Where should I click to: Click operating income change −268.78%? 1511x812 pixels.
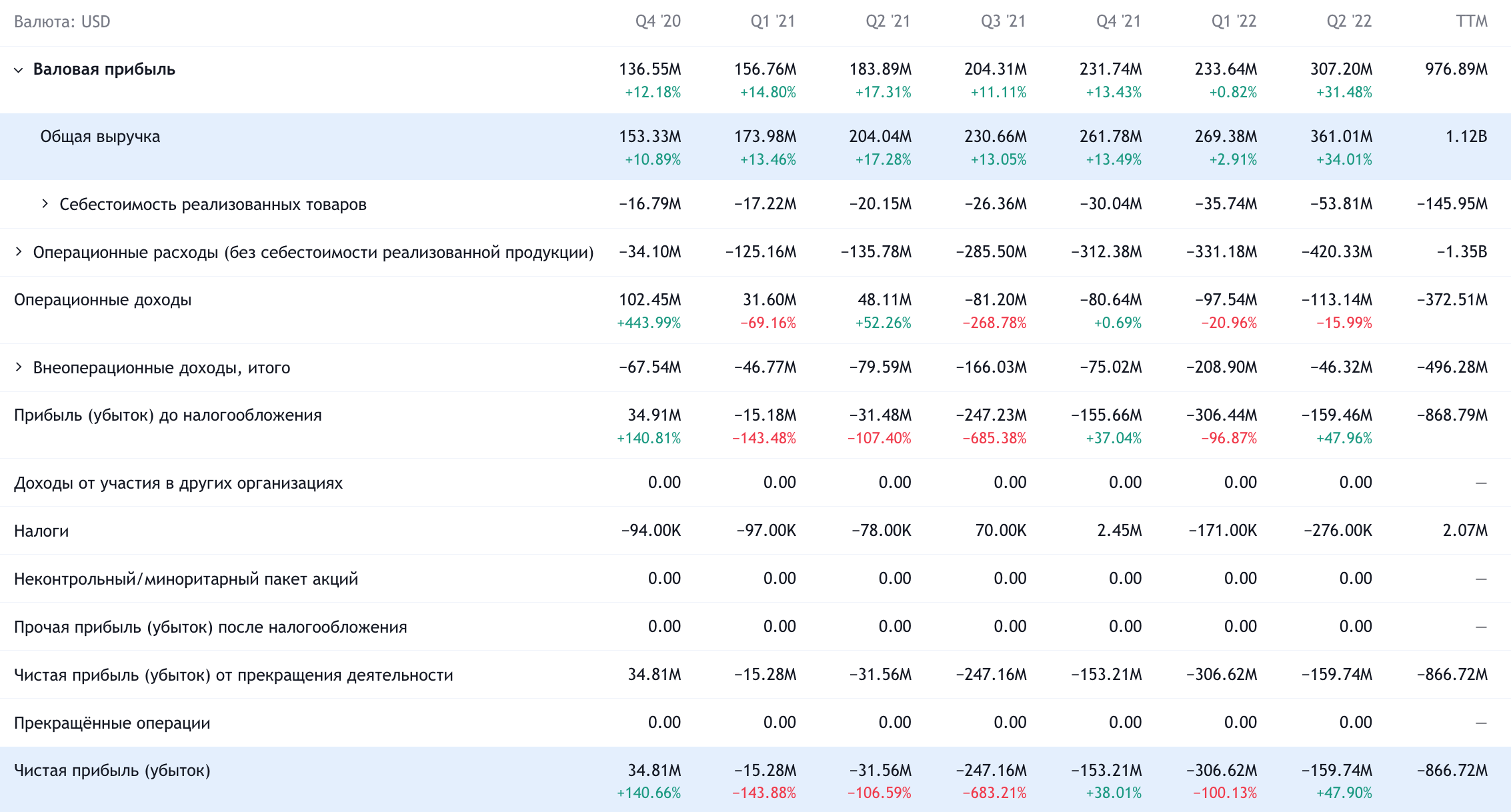[994, 323]
